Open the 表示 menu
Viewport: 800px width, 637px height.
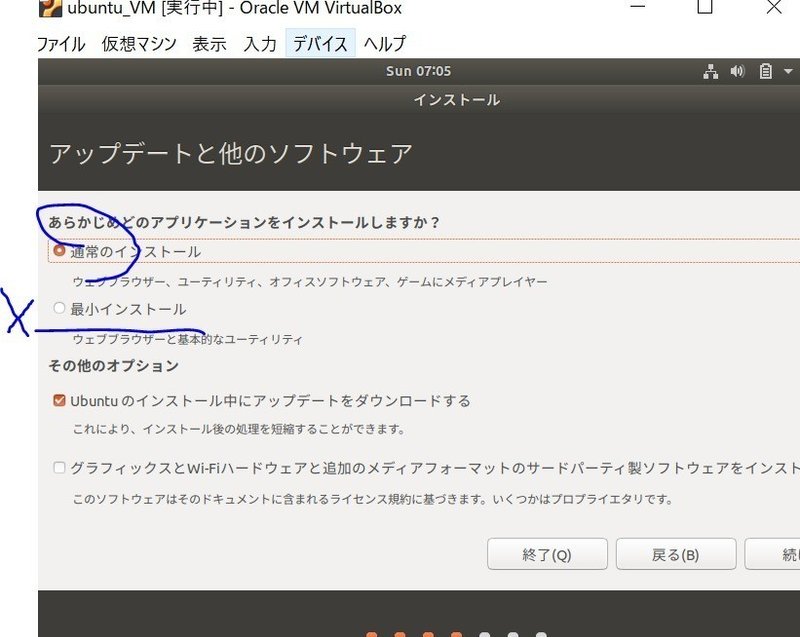pos(209,44)
